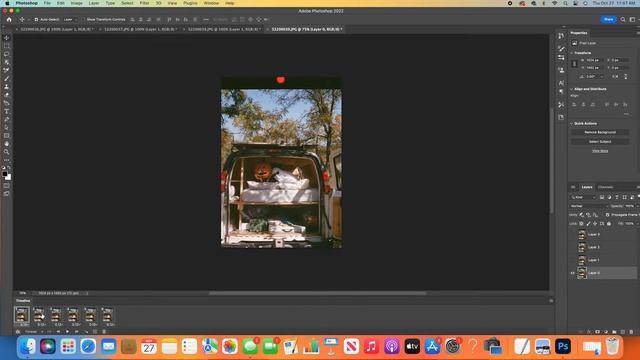This screenshot has width=640, height=360.
Task: Open Music app from the Dock
Action: click(371, 347)
